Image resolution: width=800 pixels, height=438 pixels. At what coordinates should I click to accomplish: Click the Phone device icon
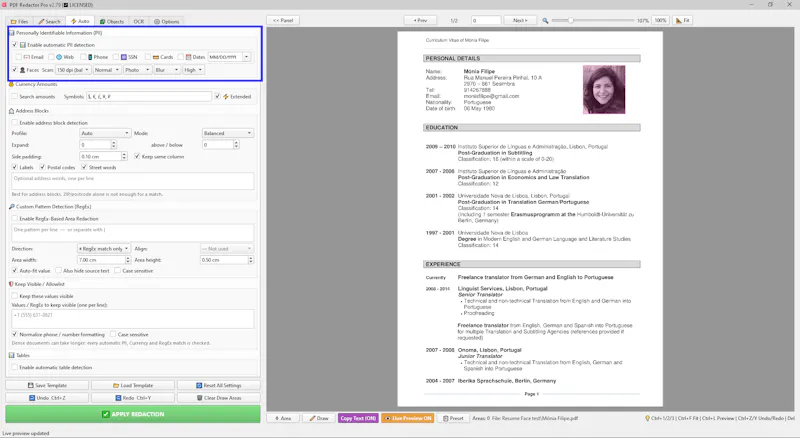click(x=90, y=57)
